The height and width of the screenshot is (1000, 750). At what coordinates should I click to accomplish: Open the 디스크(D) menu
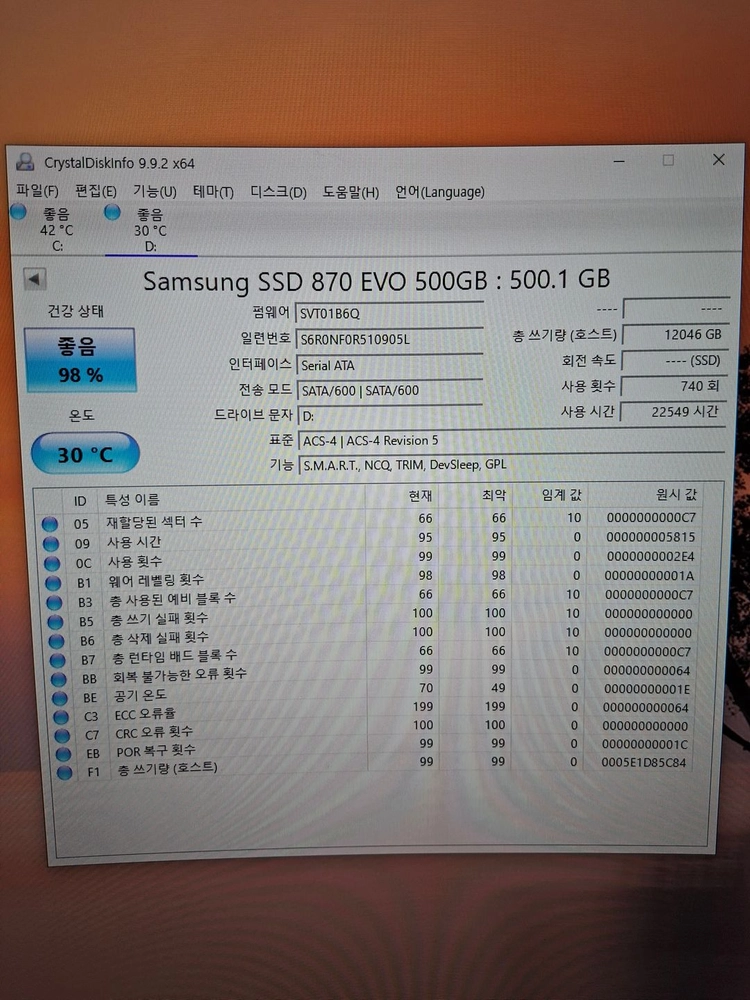pos(278,191)
